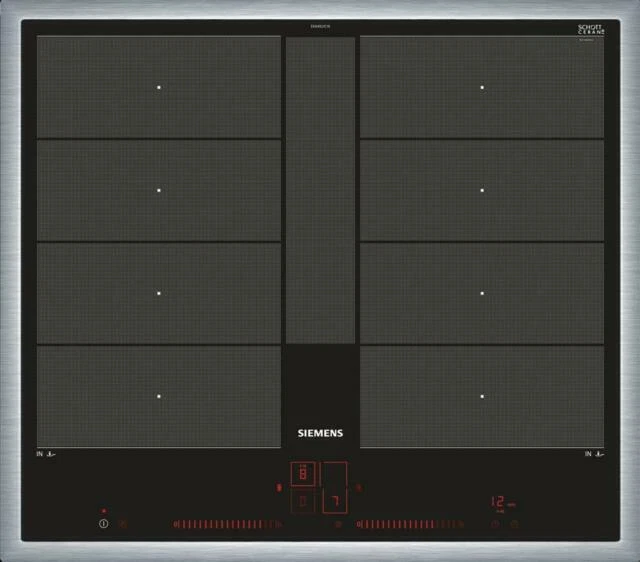The height and width of the screenshot is (562, 640).
Task: Tap the red indicator light above the power switch
Action: pos(104,511)
